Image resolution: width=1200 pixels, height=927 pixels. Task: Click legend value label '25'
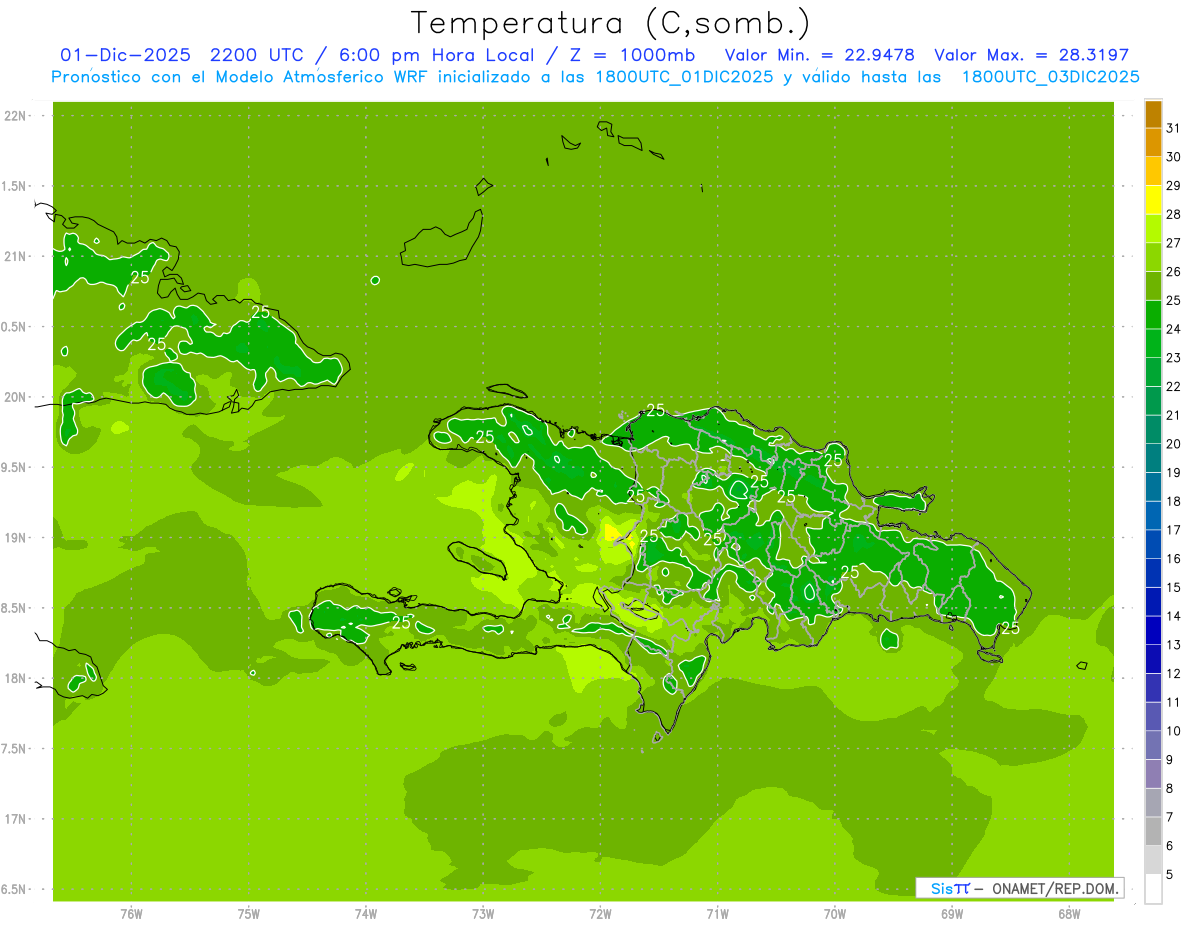[x=1174, y=300]
